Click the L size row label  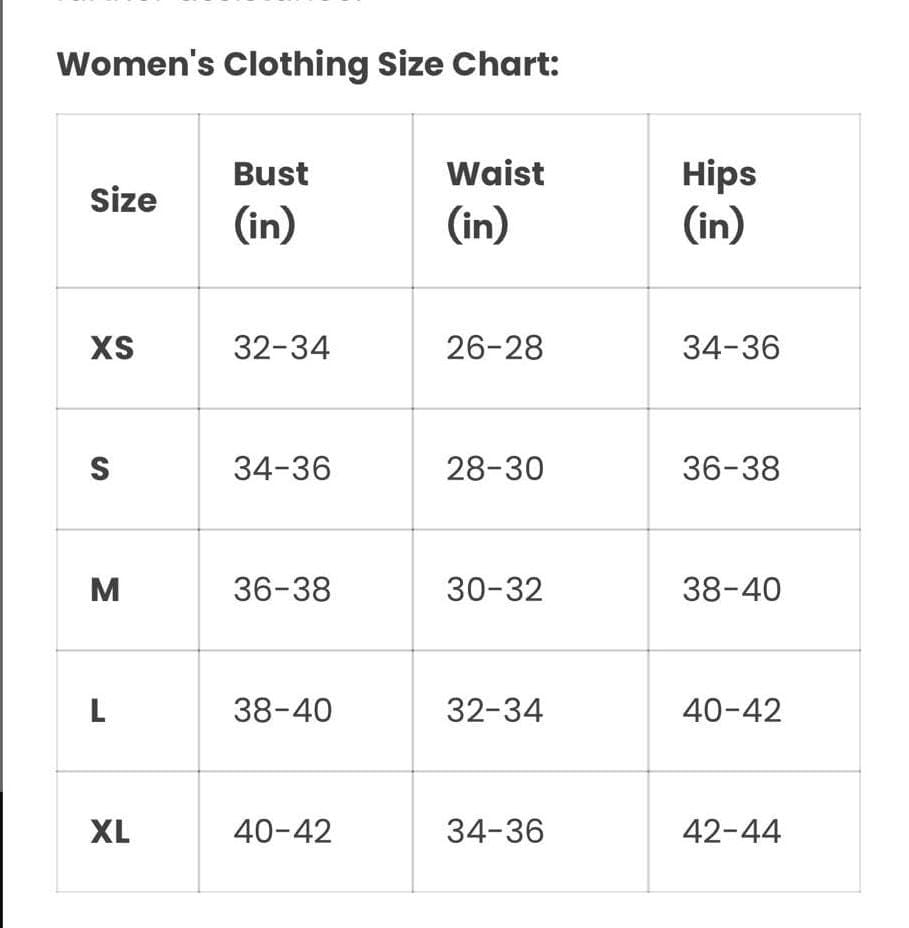(x=98, y=711)
